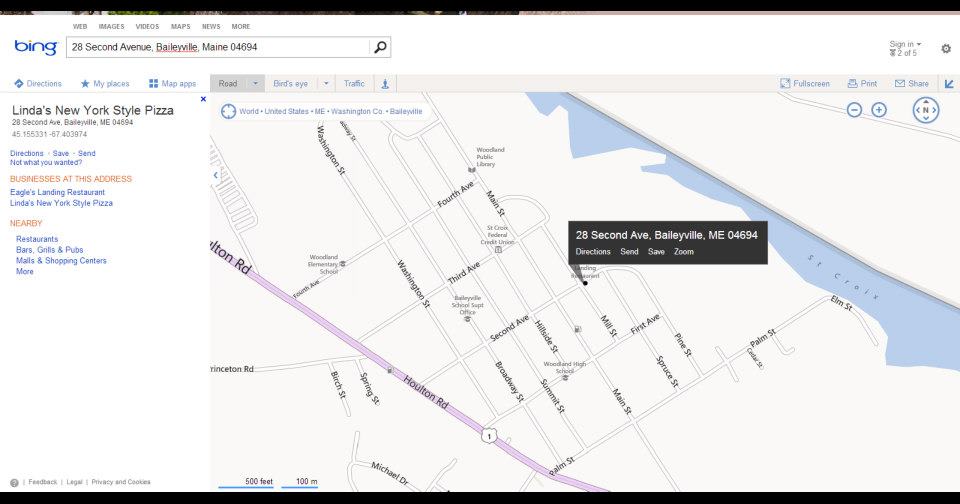Image resolution: width=960 pixels, height=504 pixels.
Task: Open Linda's New York Style Pizza link
Action: 61,203
